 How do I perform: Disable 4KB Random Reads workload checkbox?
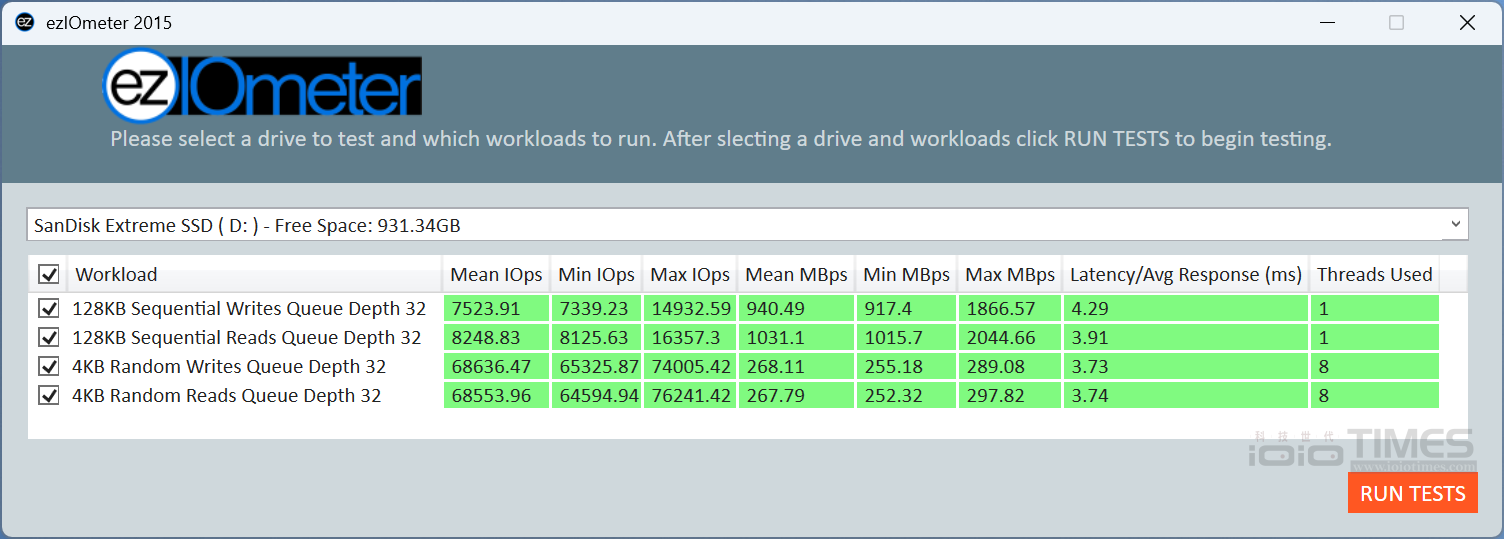(x=47, y=395)
